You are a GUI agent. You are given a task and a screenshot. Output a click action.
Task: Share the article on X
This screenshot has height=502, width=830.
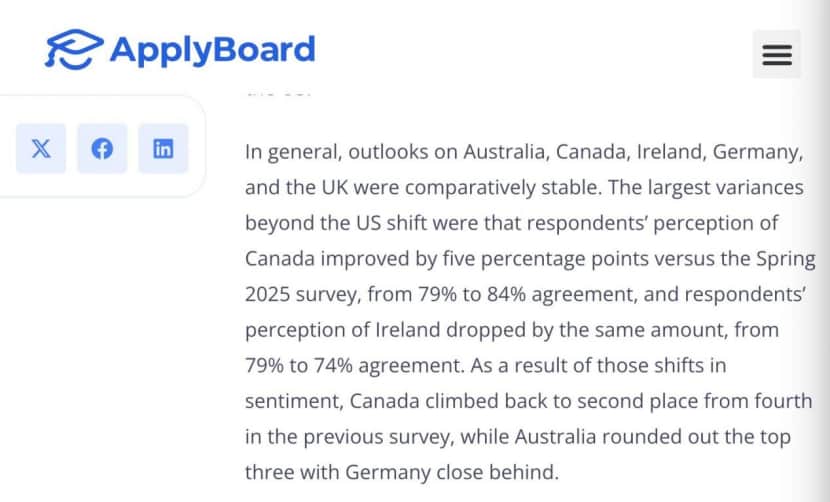41,149
